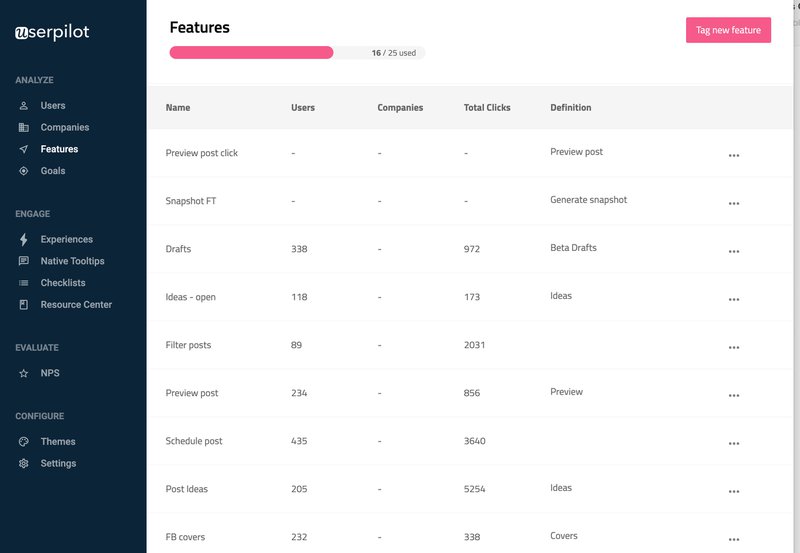Image resolution: width=800 pixels, height=553 pixels.
Task: Open actions menu for Filter posts
Action: click(734, 348)
